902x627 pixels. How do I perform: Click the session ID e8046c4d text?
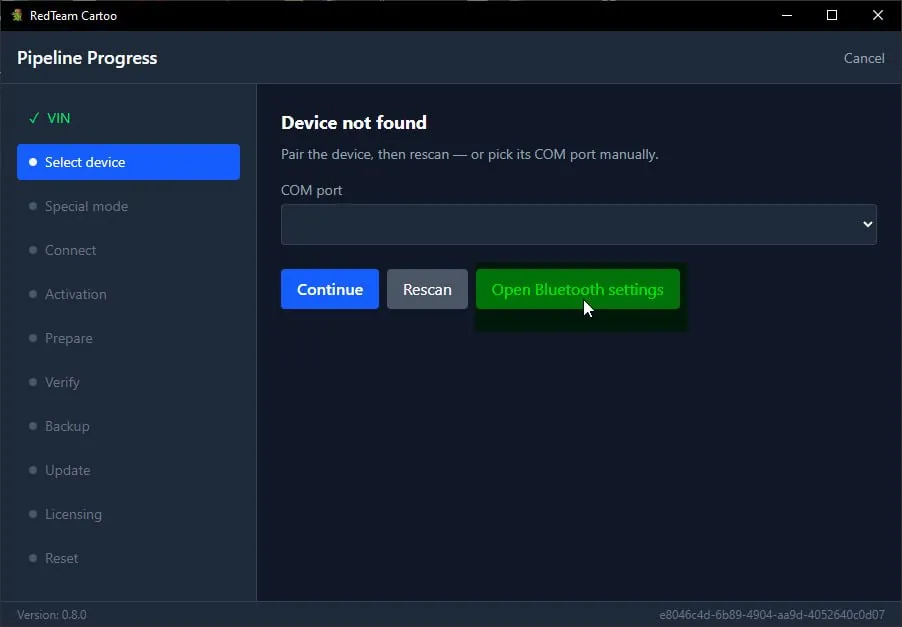(772, 615)
